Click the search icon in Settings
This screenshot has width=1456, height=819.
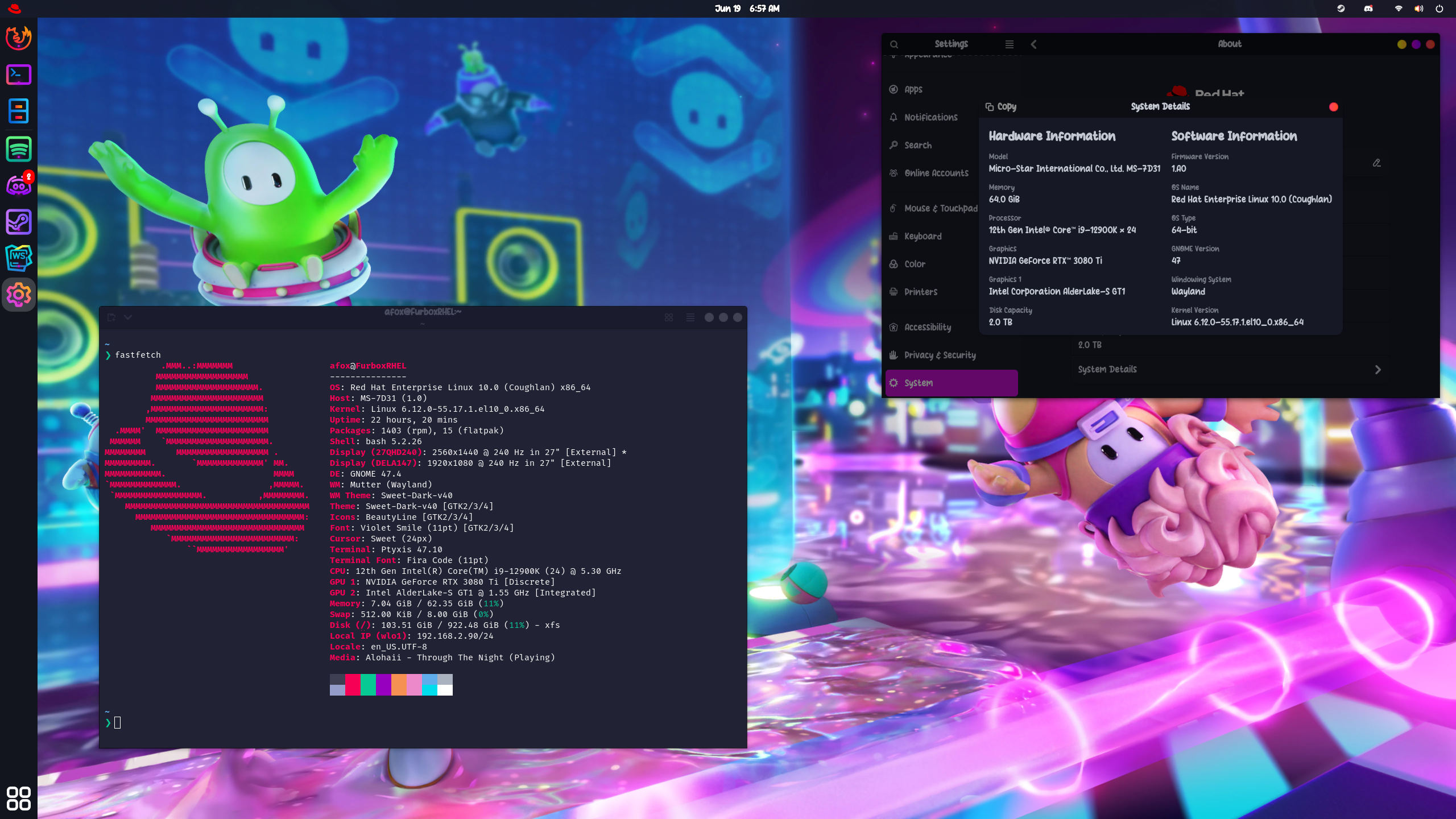894,44
